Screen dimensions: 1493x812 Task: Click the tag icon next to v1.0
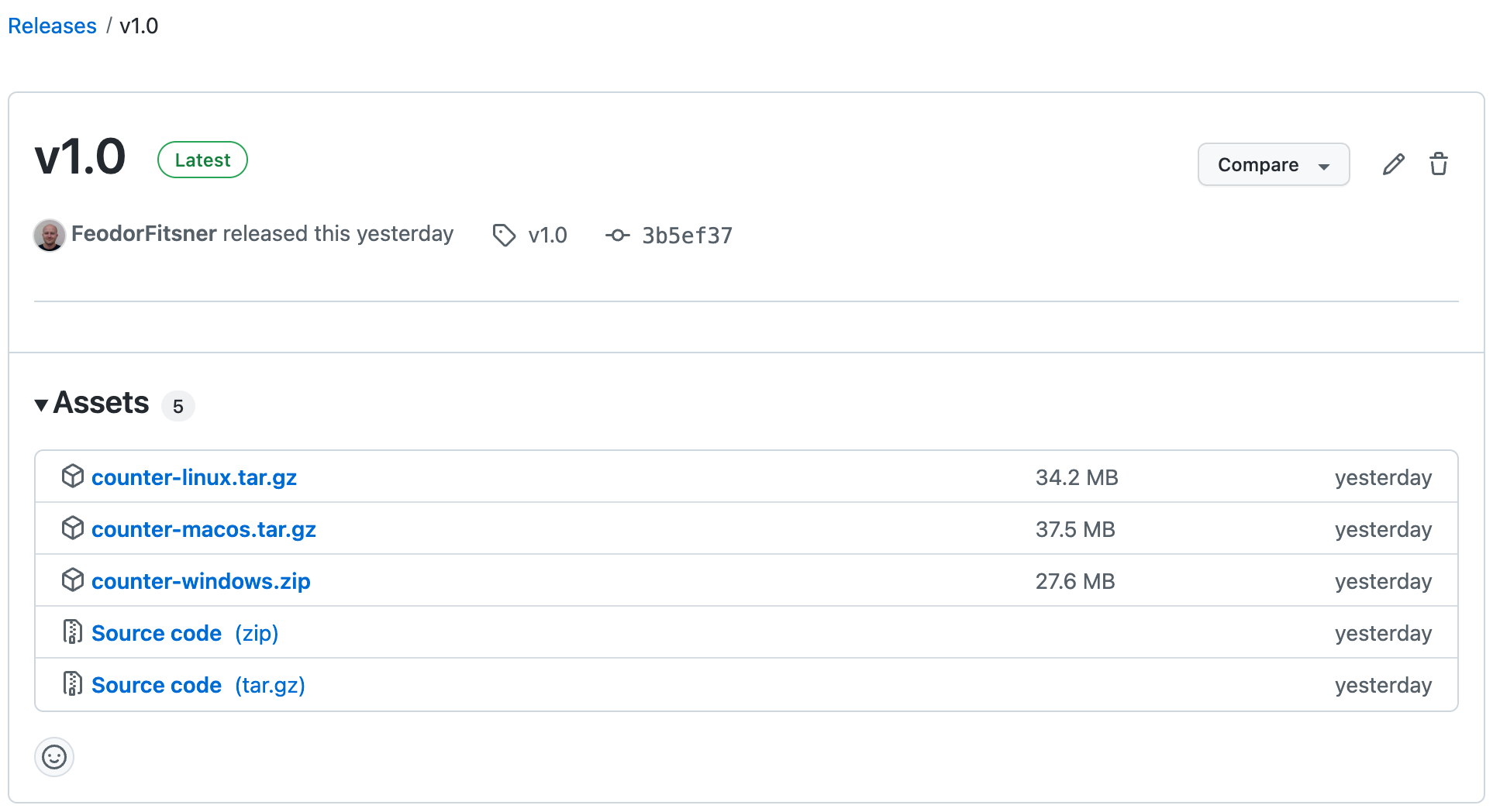tap(504, 235)
